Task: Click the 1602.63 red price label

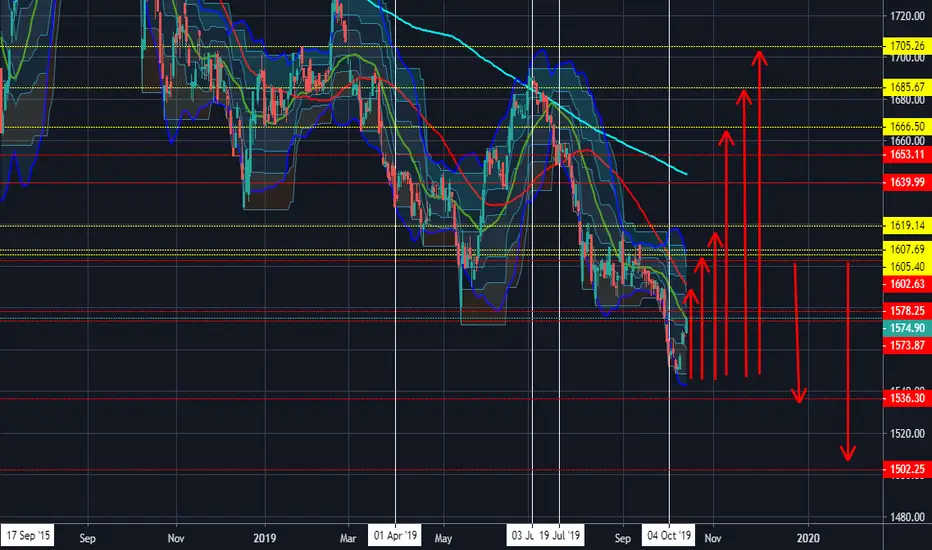Action: tap(907, 284)
